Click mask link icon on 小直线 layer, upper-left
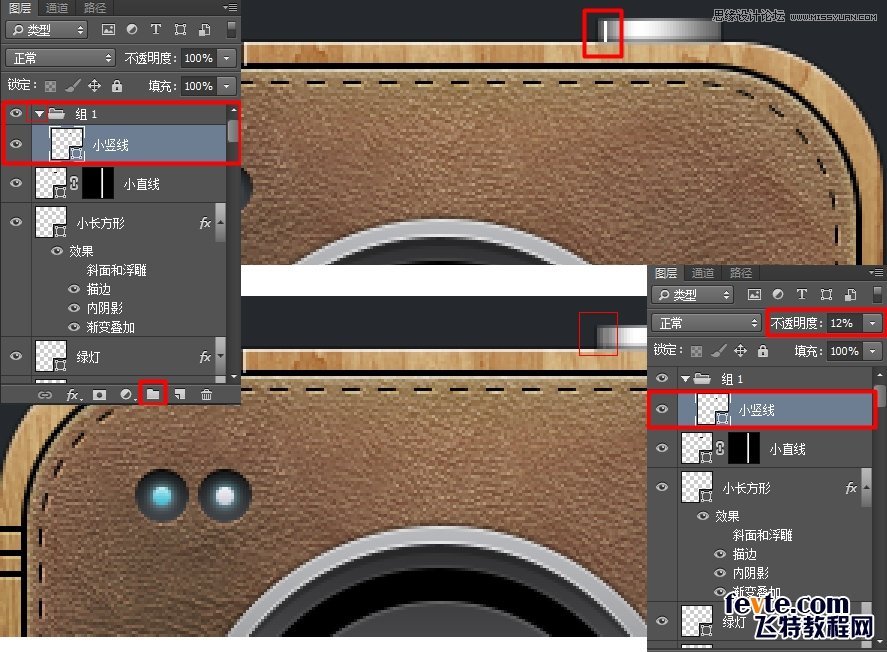Viewport: 887px width, 652px height. 74,183
